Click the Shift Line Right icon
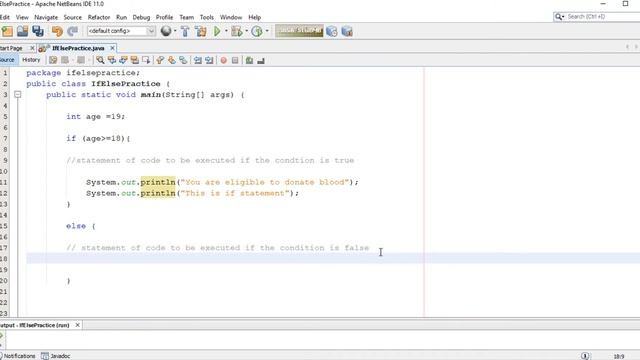The width and height of the screenshot is (640, 360). pos(209,60)
